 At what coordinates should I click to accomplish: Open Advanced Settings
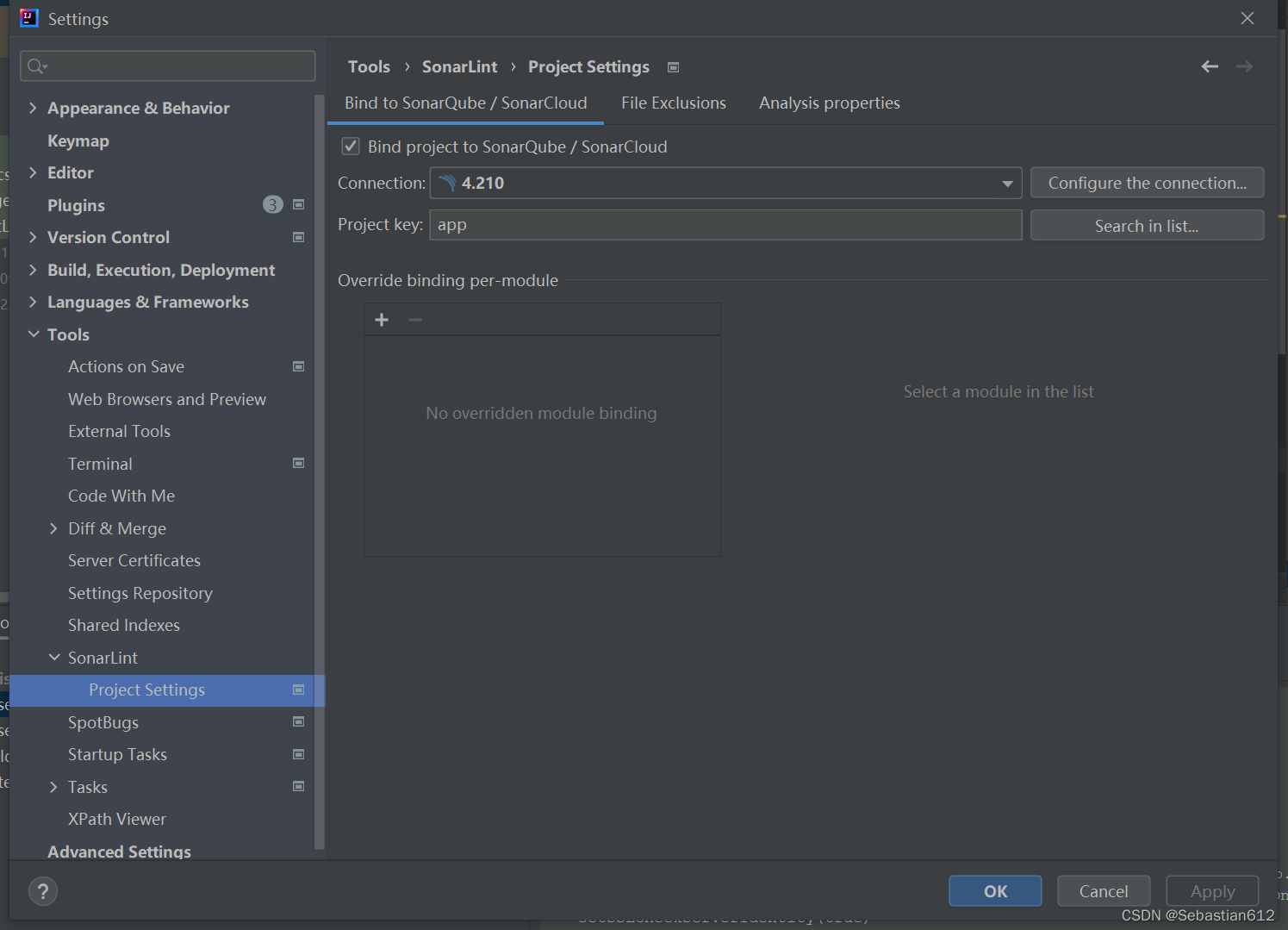[119, 851]
